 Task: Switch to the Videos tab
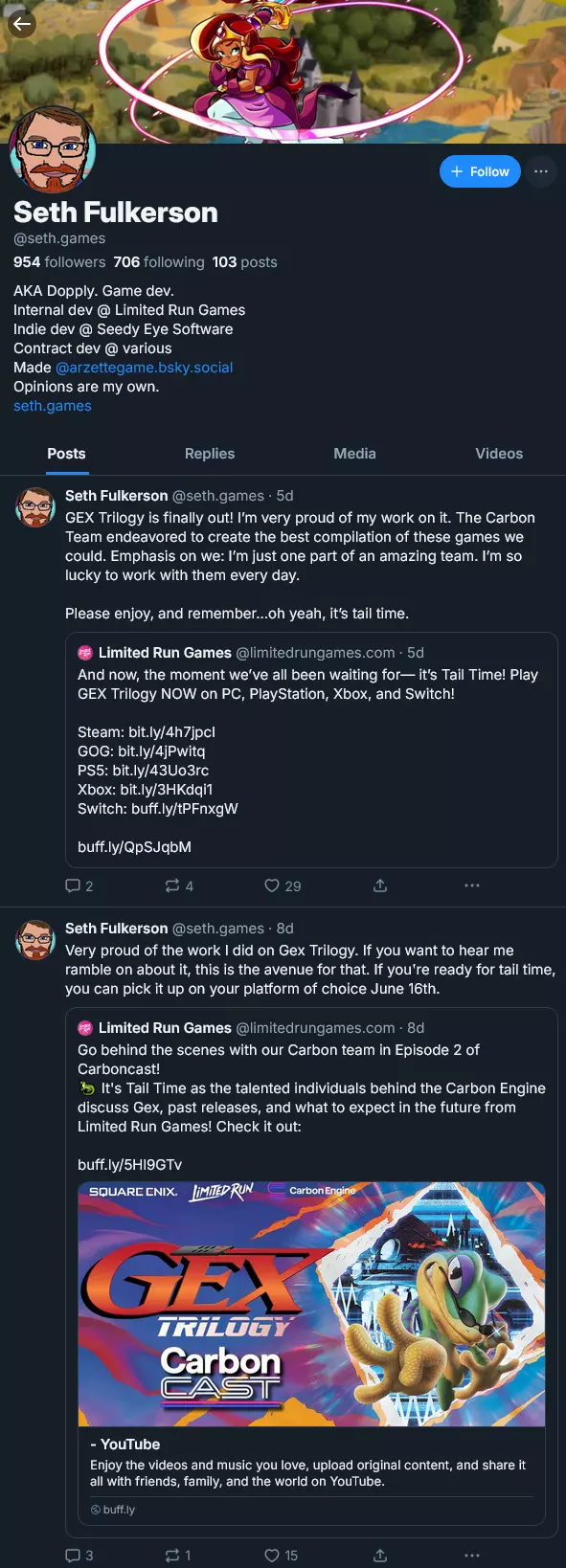tap(499, 454)
